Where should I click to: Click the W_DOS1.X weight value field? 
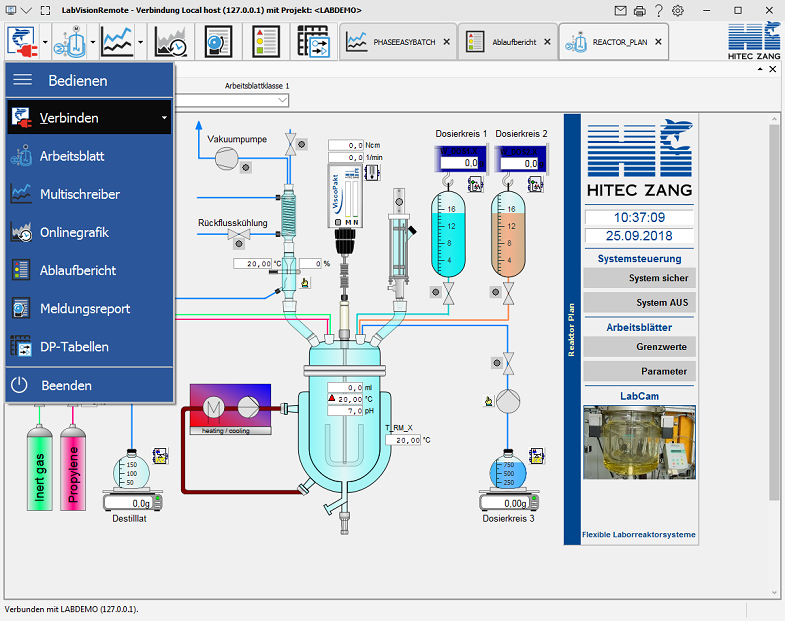460,163
